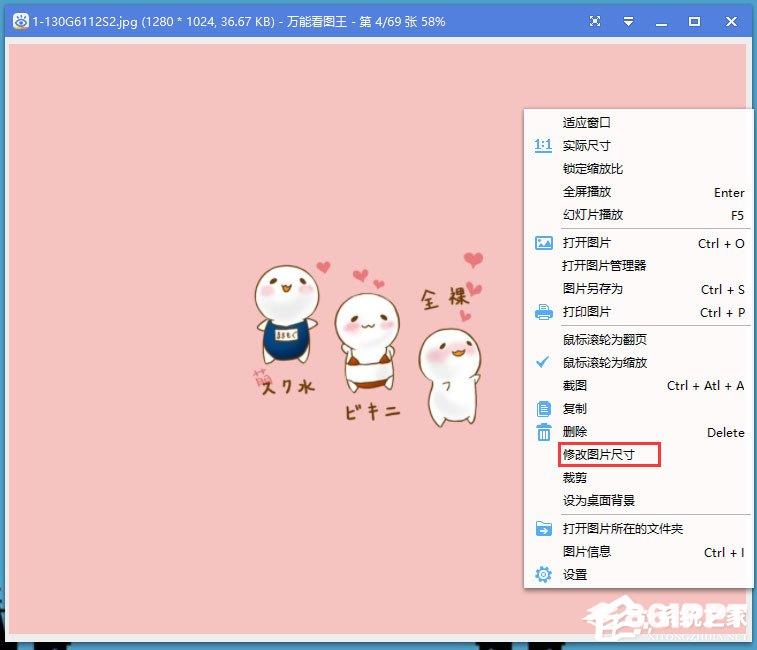The image size is (757, 650).
Task: Toggle the fullscreen icon in title bar
Action: tap(595, 21)
